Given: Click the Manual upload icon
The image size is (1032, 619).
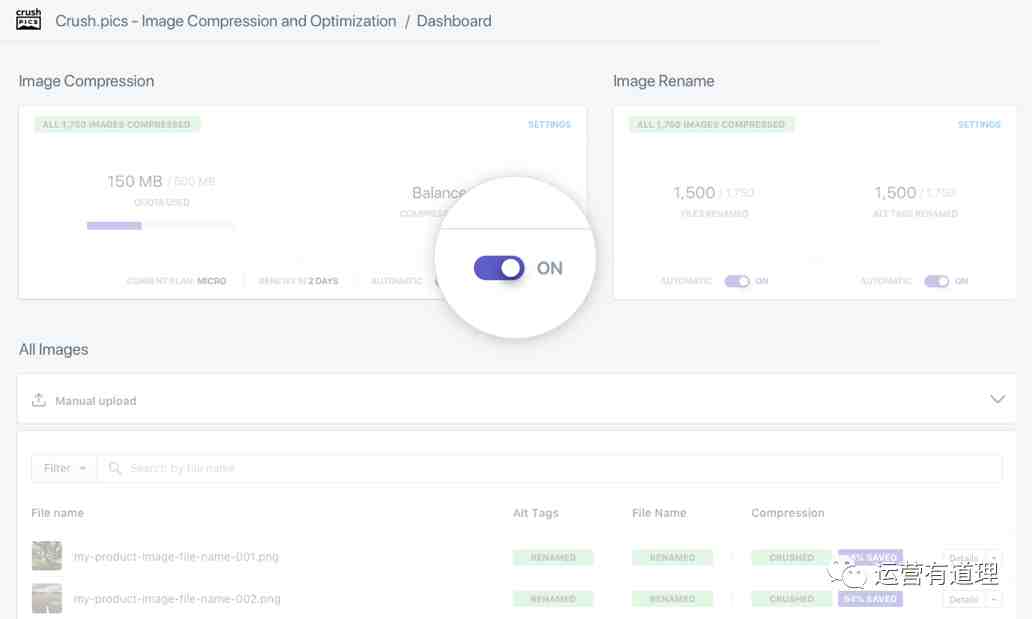Looking at the screenshot, I should click(39, 400).
